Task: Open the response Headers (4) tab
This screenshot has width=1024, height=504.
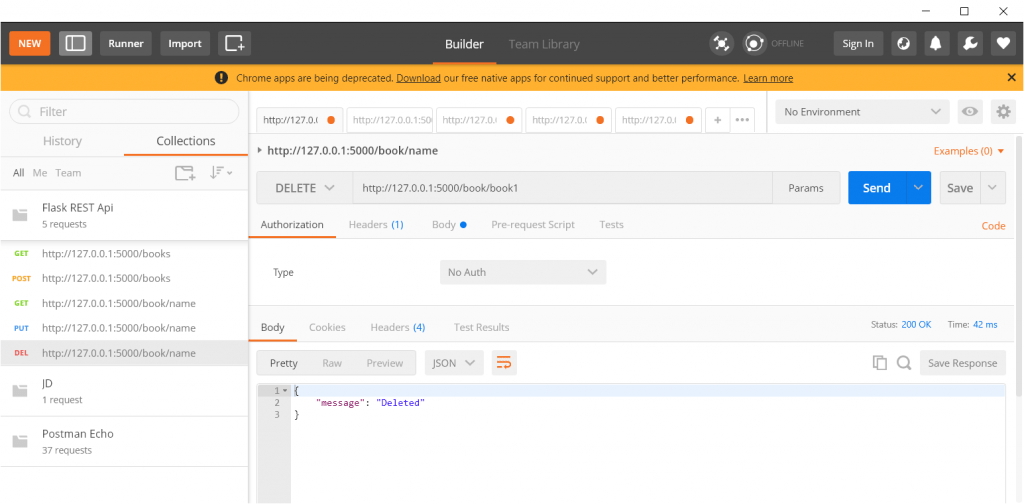Action: 398,327
